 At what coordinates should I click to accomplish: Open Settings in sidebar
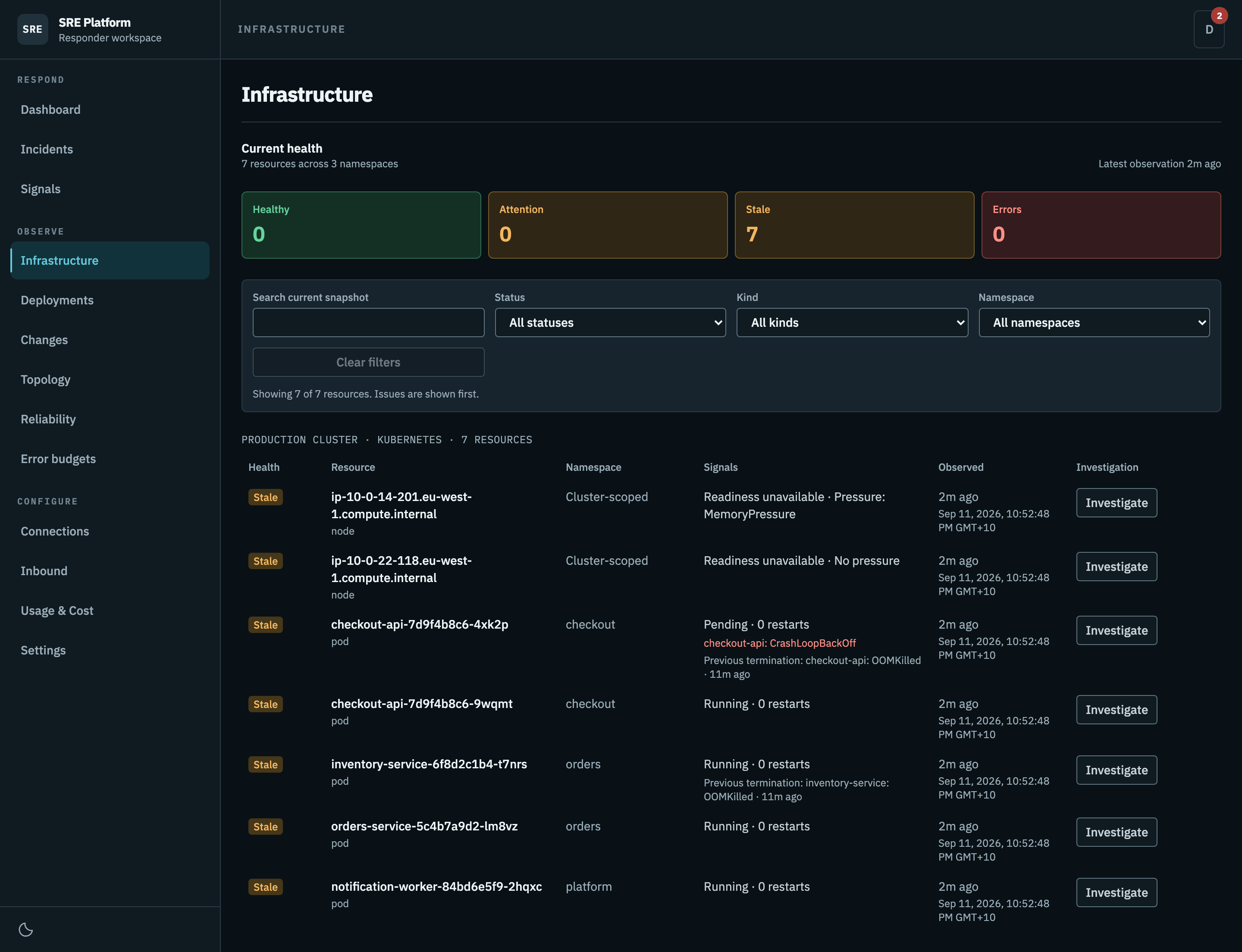click(110, 650)
